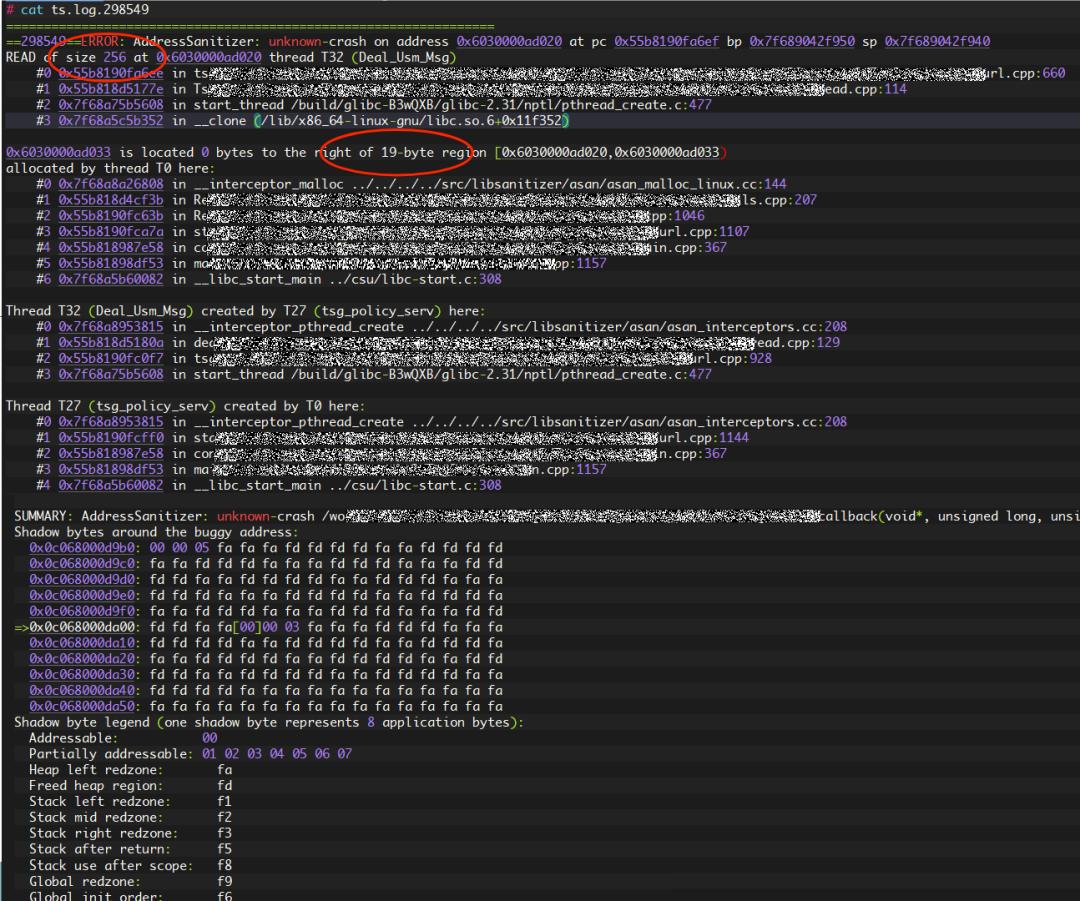
Task: Click frame address 0x55b8190fcff0
Action: 111,437
